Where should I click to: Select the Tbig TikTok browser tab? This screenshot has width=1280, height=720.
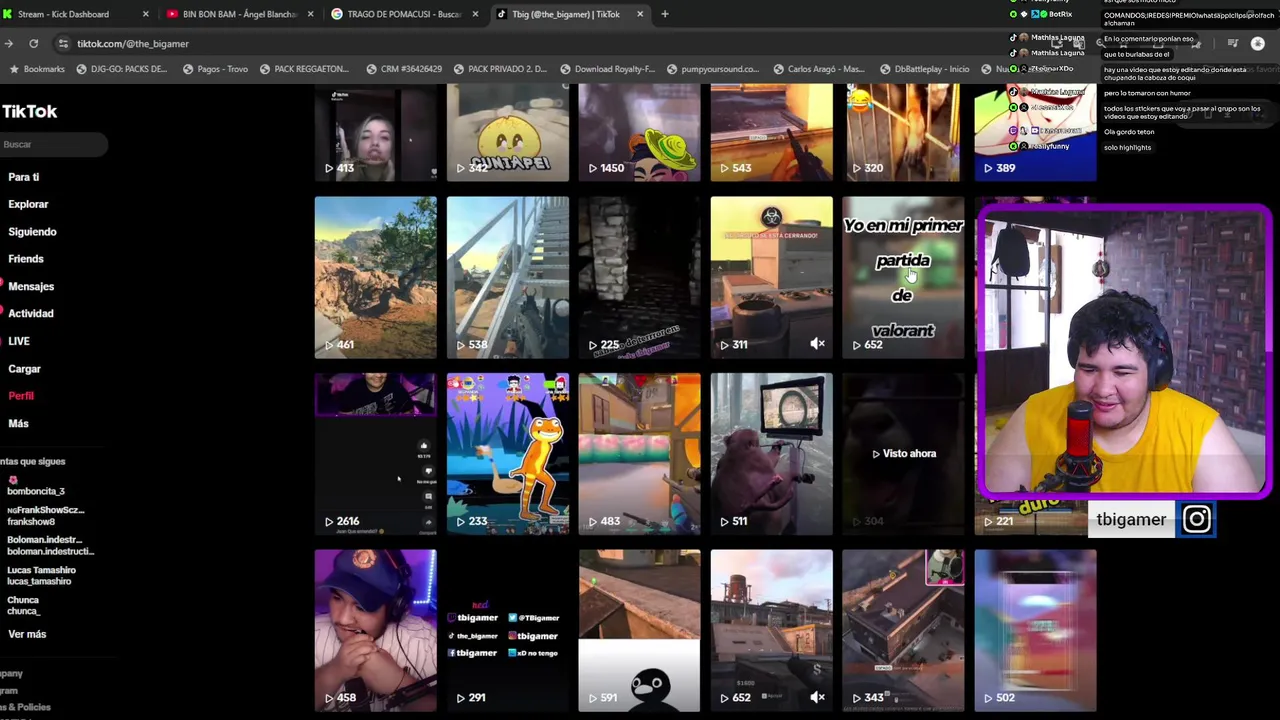pyautogui.click(x=570, y=14)
